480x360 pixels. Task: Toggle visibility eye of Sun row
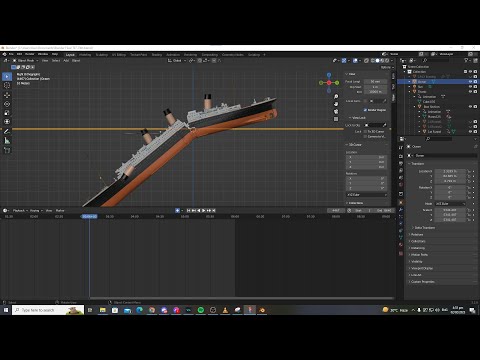tap(470, 86)
